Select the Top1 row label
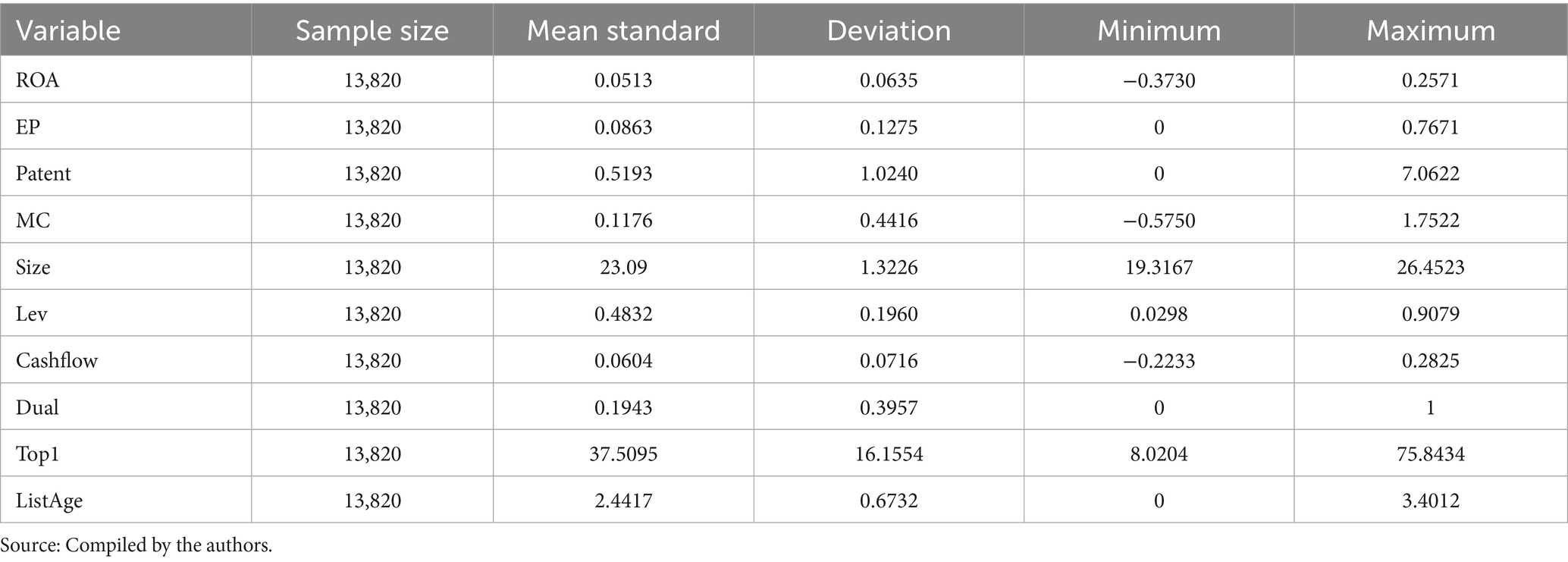The image size is (1568, 562). 37,454
